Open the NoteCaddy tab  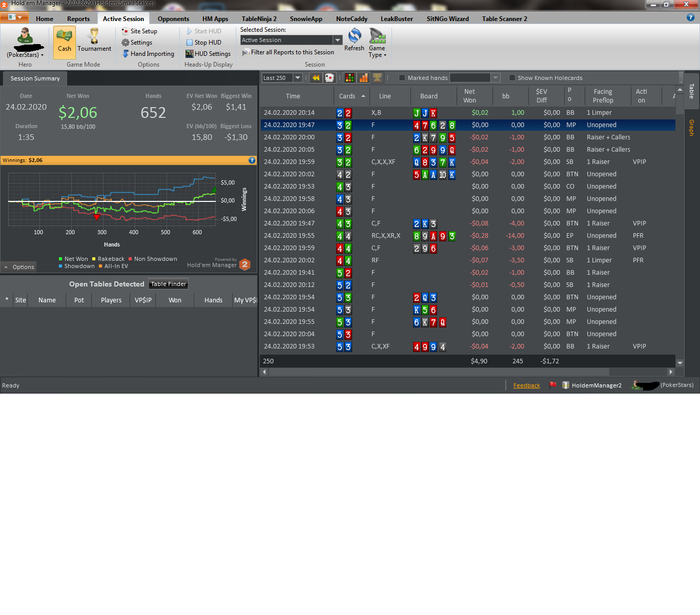point(351,19)
